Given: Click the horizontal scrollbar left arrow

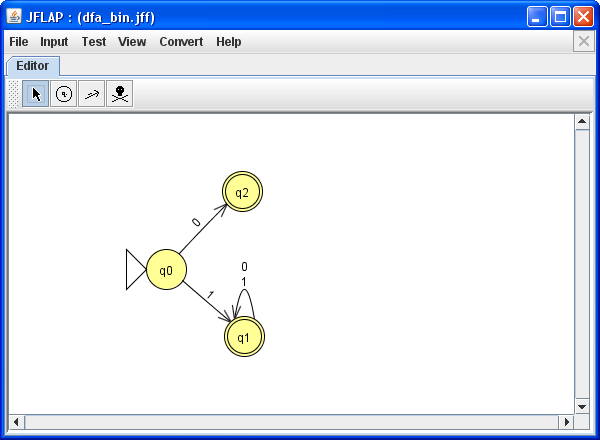Looking at the screenshot, I should click(x=17, y=422).
